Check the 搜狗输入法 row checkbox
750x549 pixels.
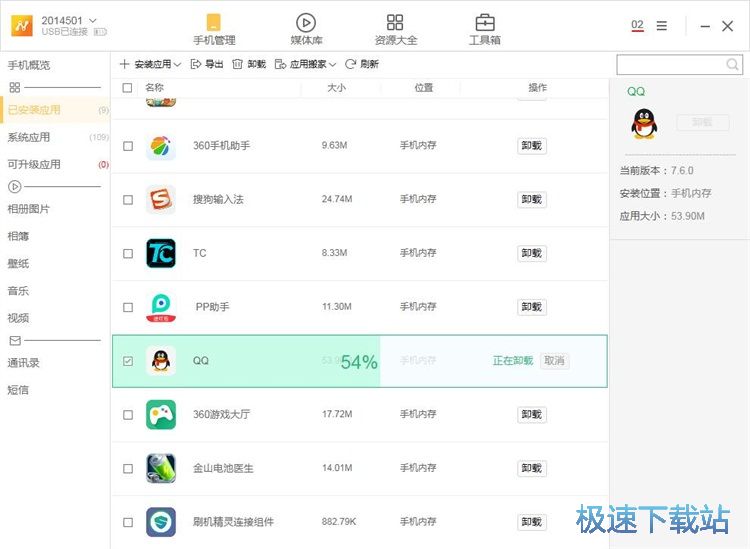127,200
